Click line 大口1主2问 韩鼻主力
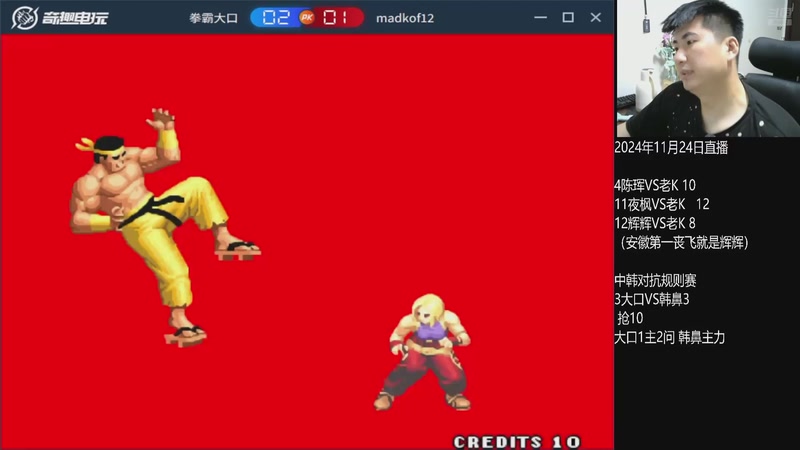Screen dimensions: 800x450 pyautogui.click(x=669, y=337)
